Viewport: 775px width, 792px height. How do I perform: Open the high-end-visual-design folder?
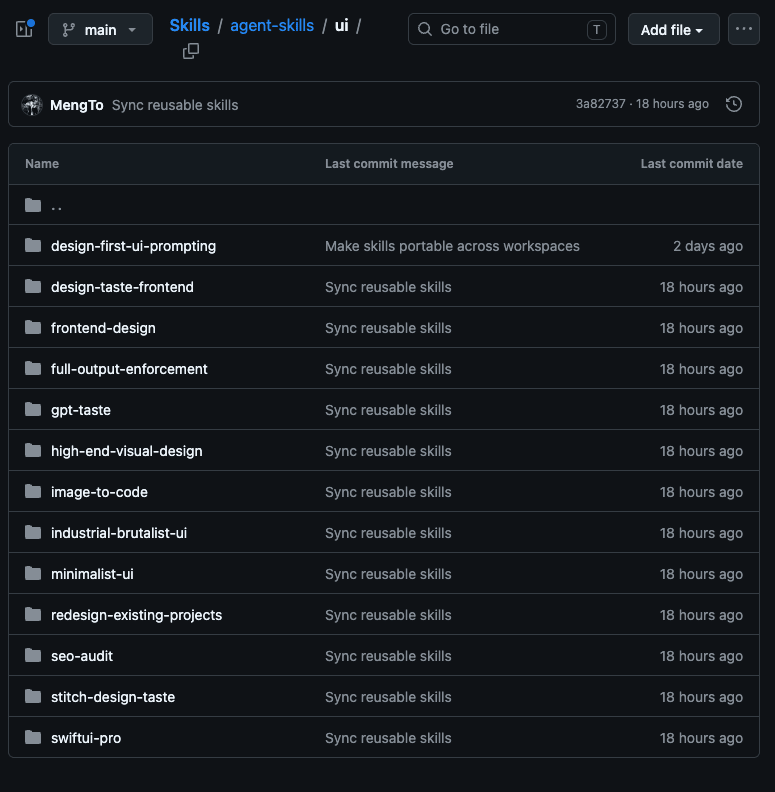[x=126, y=451]
